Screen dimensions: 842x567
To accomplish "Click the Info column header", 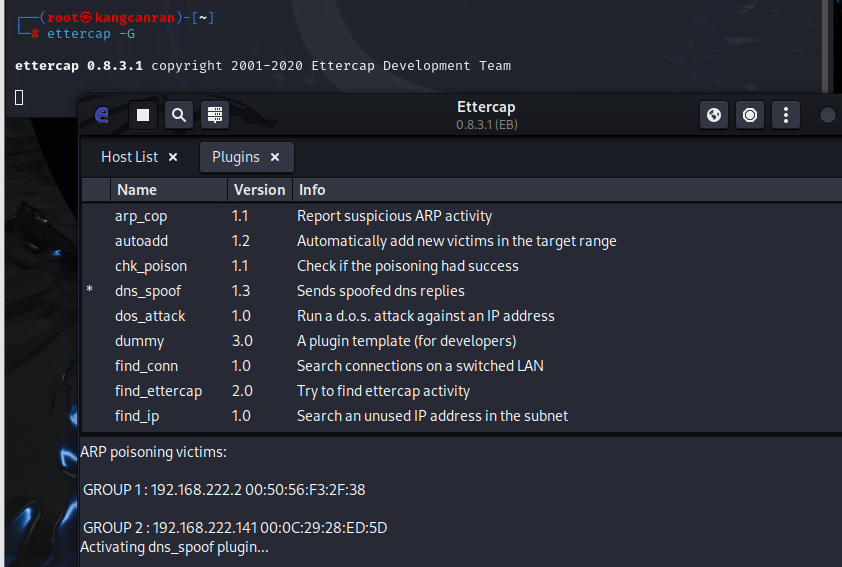I will click(x=567, y=190).
